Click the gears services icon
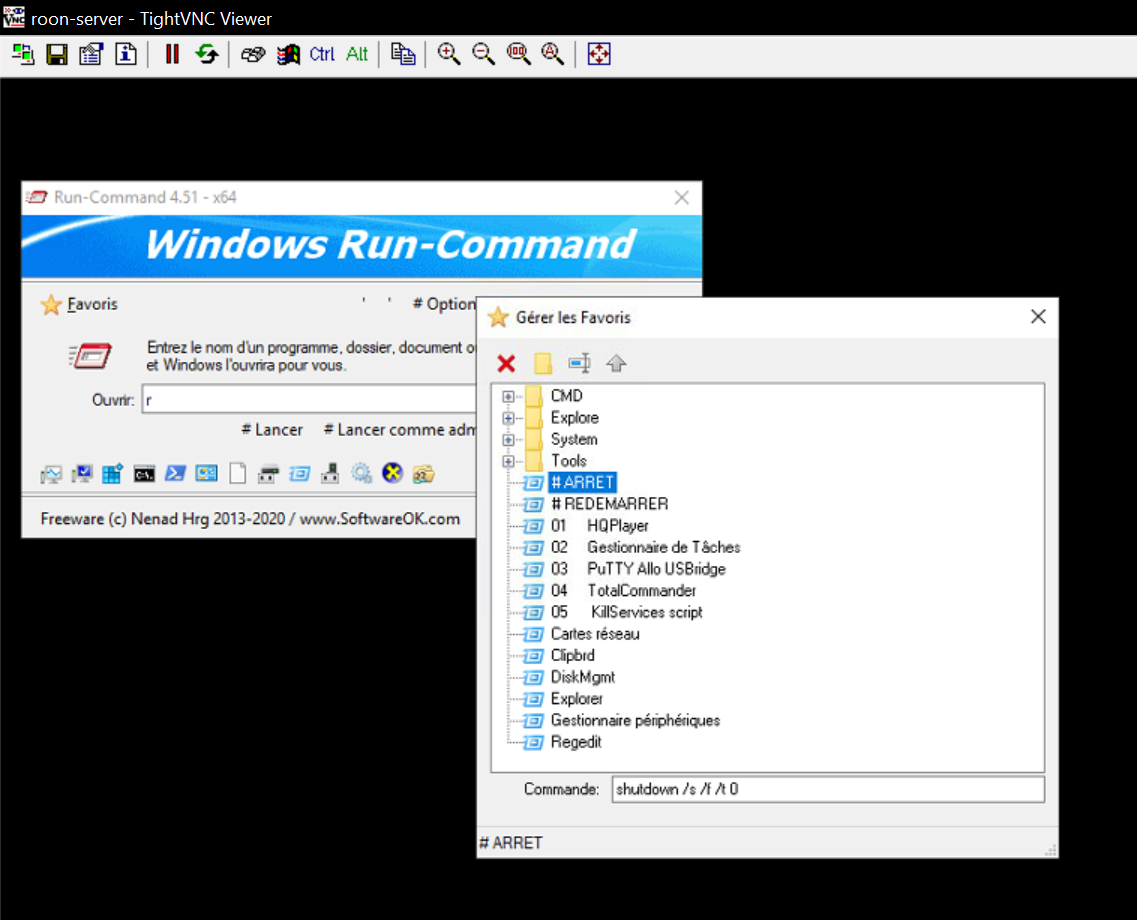Image resolution: width=1137 pixels, height=920 pixels. click(361, 474)
